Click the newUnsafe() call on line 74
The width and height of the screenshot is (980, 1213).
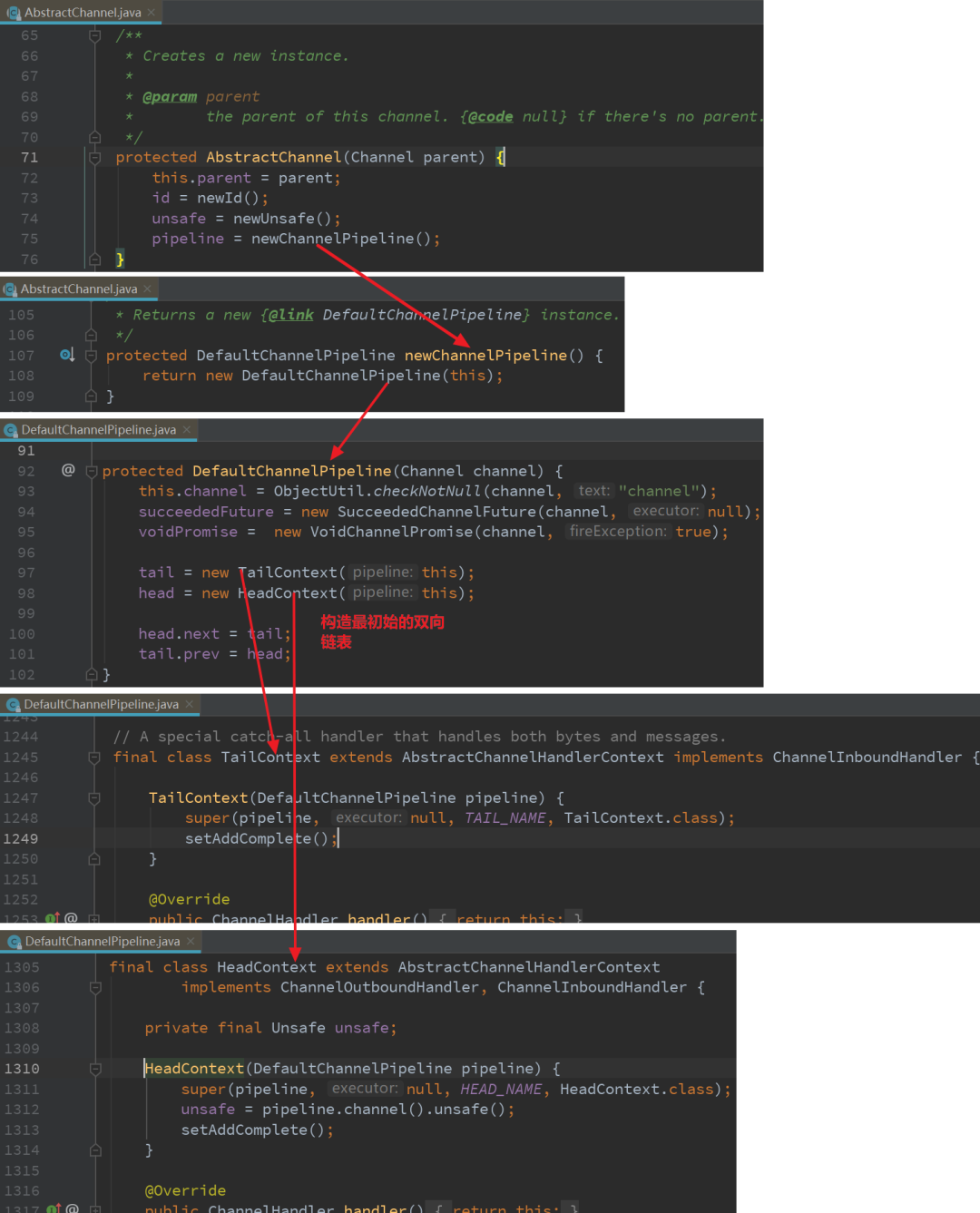point(282,219)
